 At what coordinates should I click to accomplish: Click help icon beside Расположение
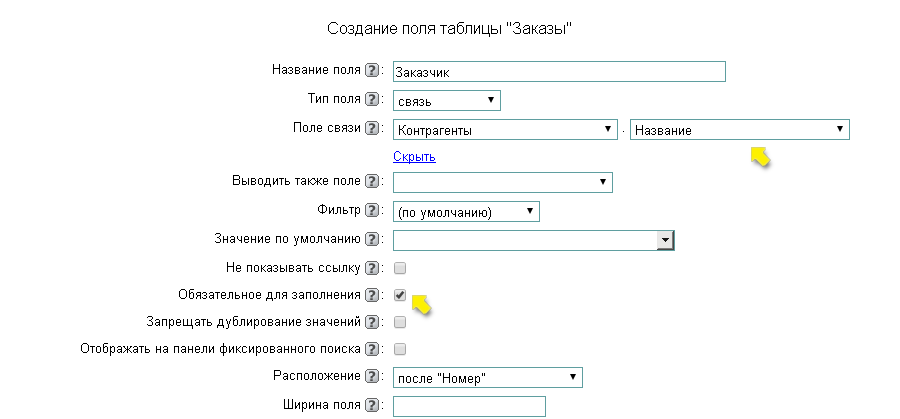click(x=372, y=376)
